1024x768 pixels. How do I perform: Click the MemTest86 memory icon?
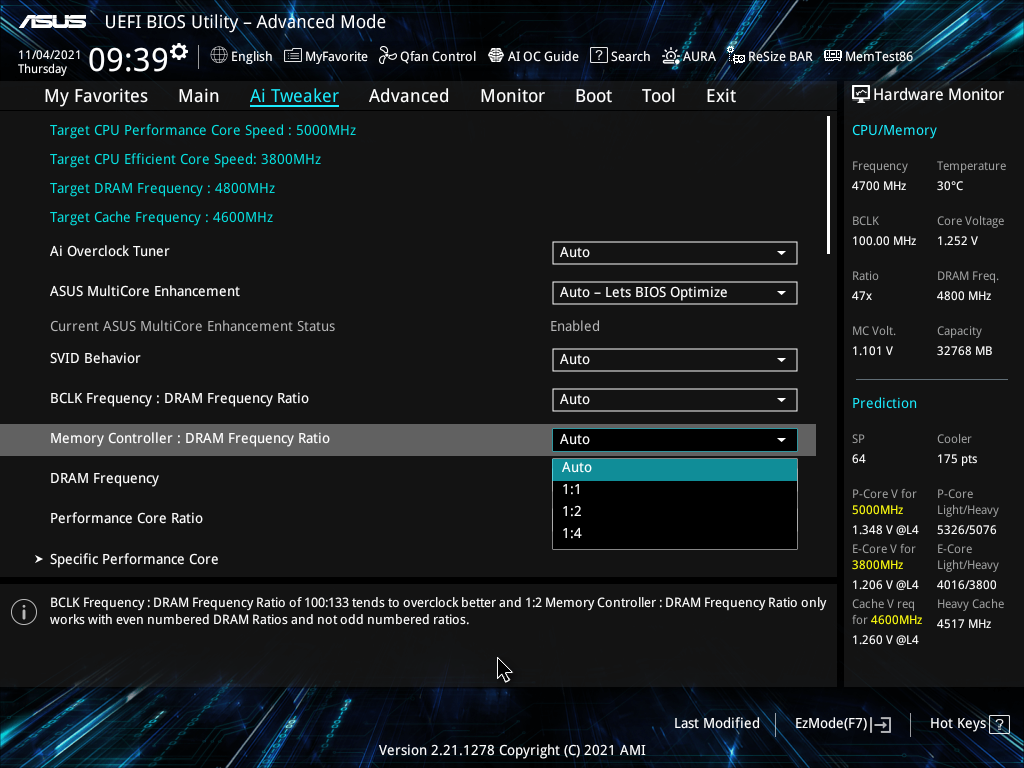(833, 56)
